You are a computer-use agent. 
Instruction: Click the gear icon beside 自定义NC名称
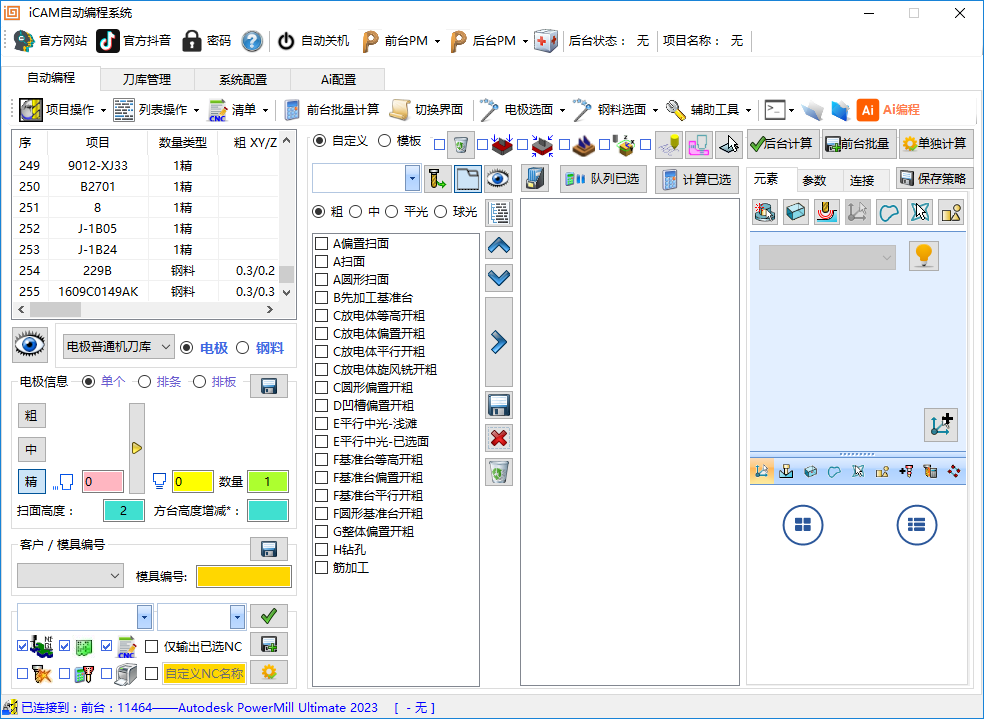pos(269,673)
